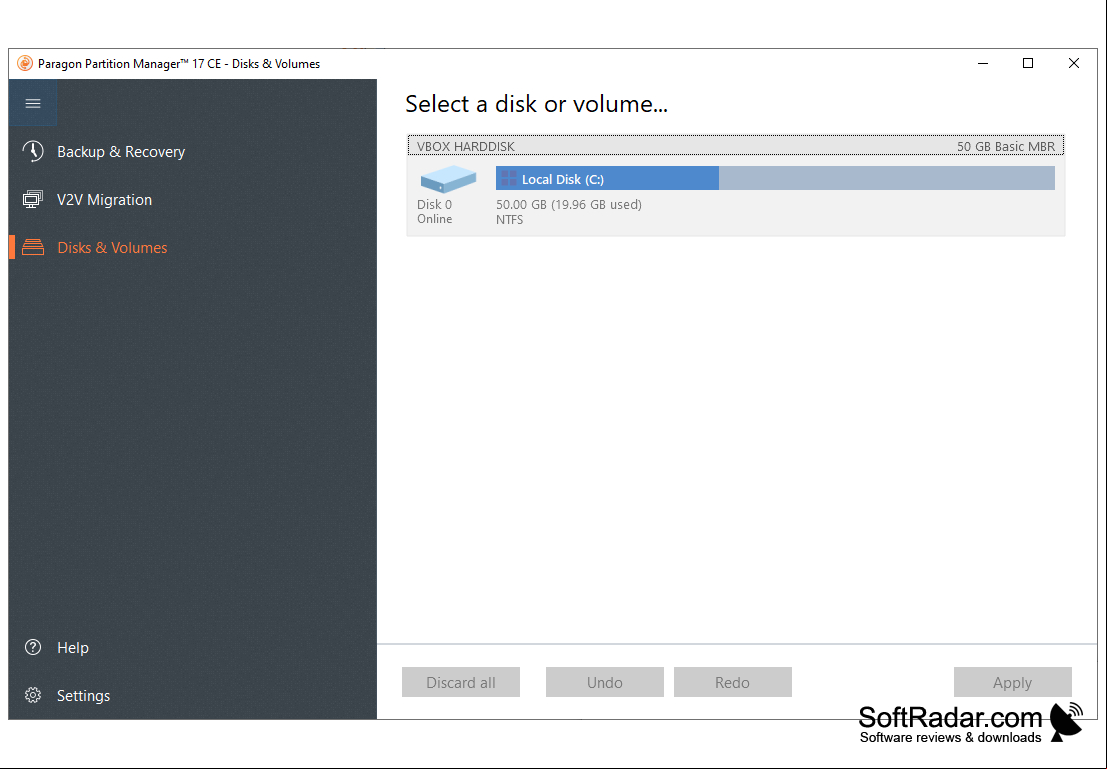Click the Help question mark icon
Image resolution: width=1107 pixels, height=769 pixels.
point(32,647)
